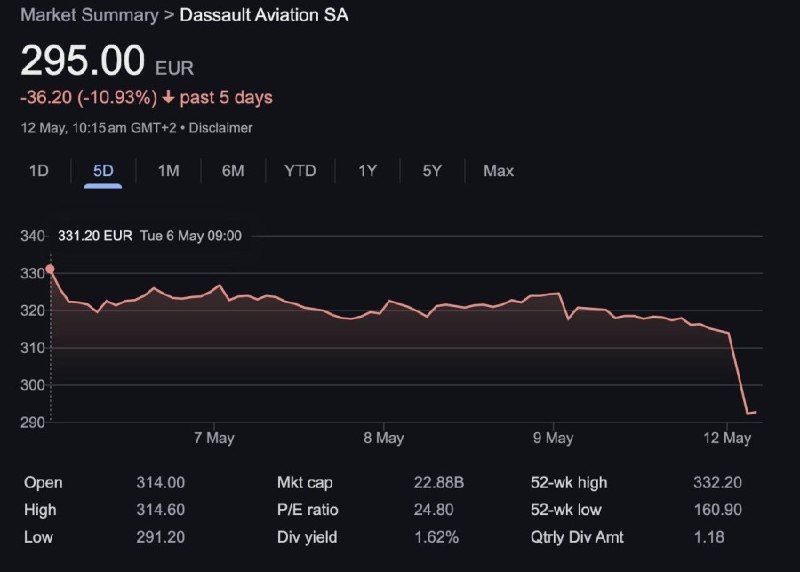Select the 1Y range tab
The width and height of the screenshot is (800, 572).
[367, 170]
